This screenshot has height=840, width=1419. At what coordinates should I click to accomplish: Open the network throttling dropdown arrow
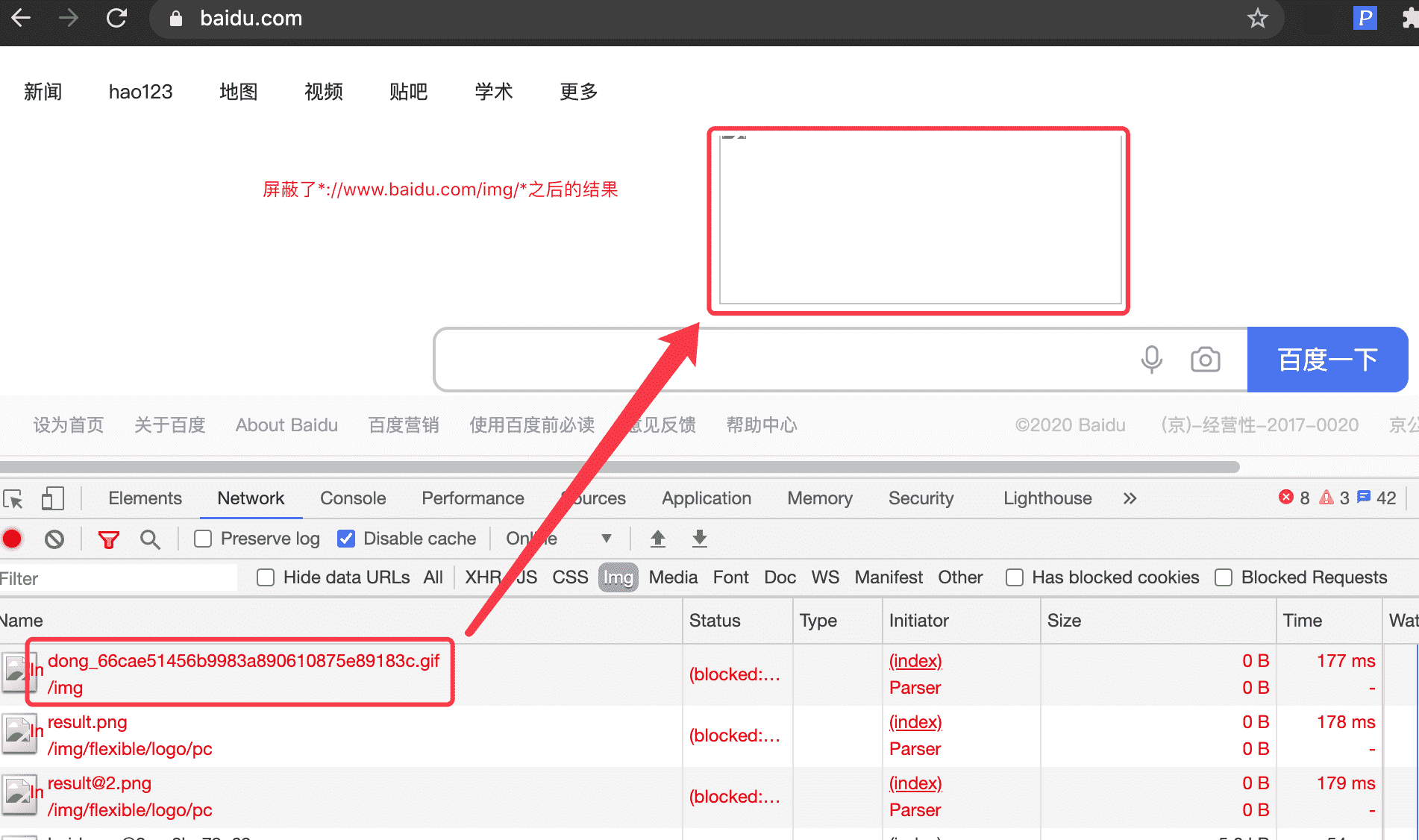click(606, 539)
